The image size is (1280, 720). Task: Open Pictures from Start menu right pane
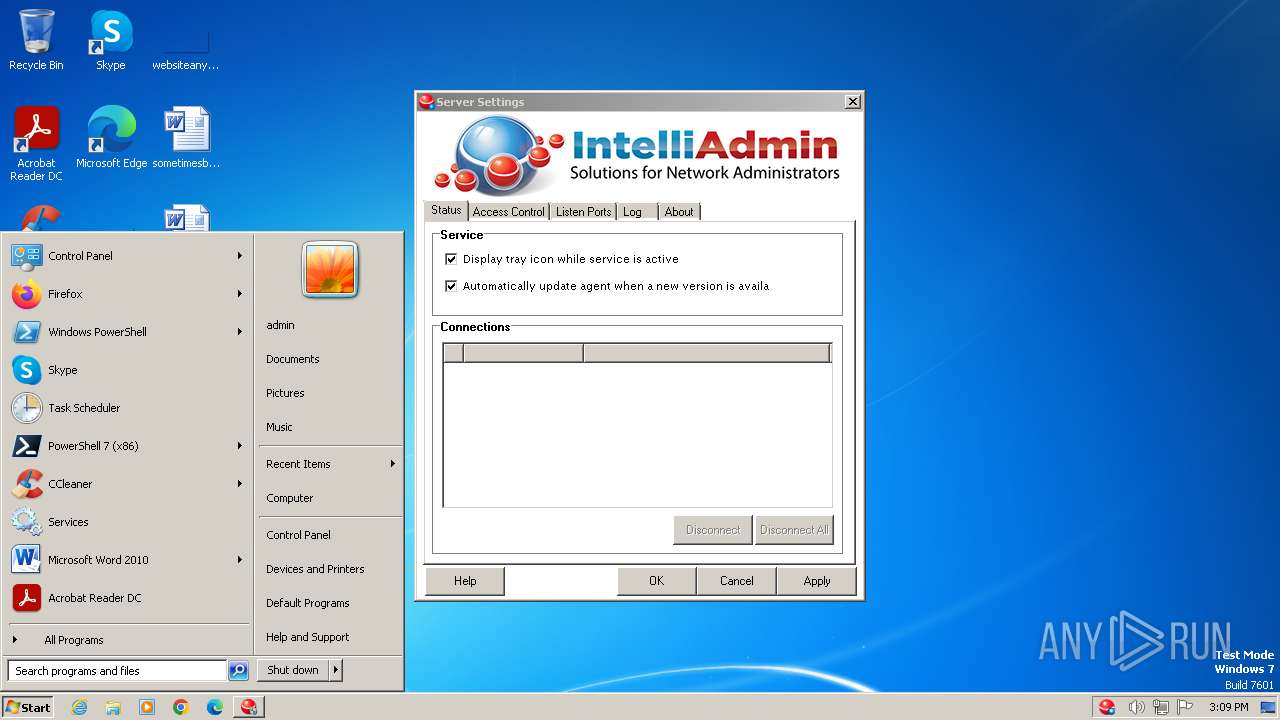(x=330, y=393)
